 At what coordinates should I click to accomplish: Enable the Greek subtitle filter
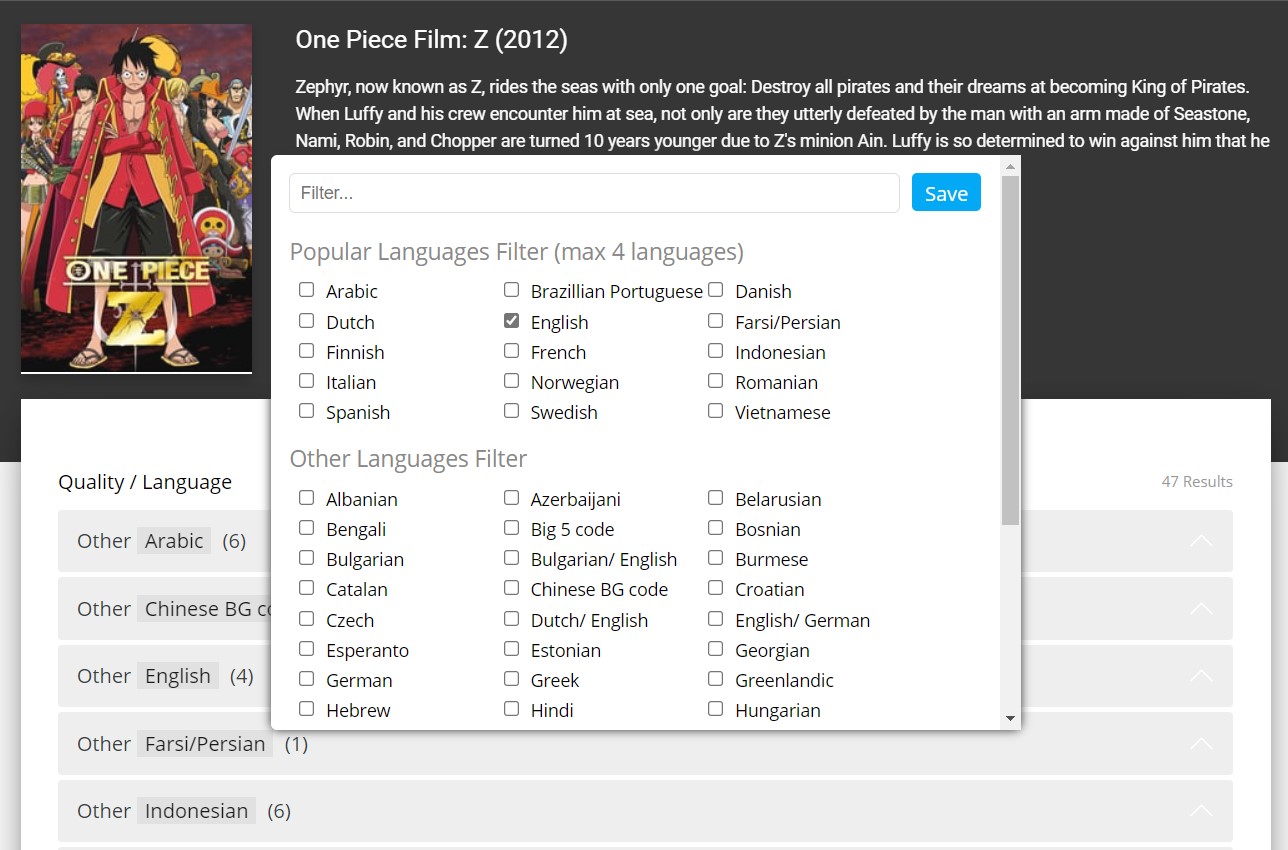coord(511,678)
